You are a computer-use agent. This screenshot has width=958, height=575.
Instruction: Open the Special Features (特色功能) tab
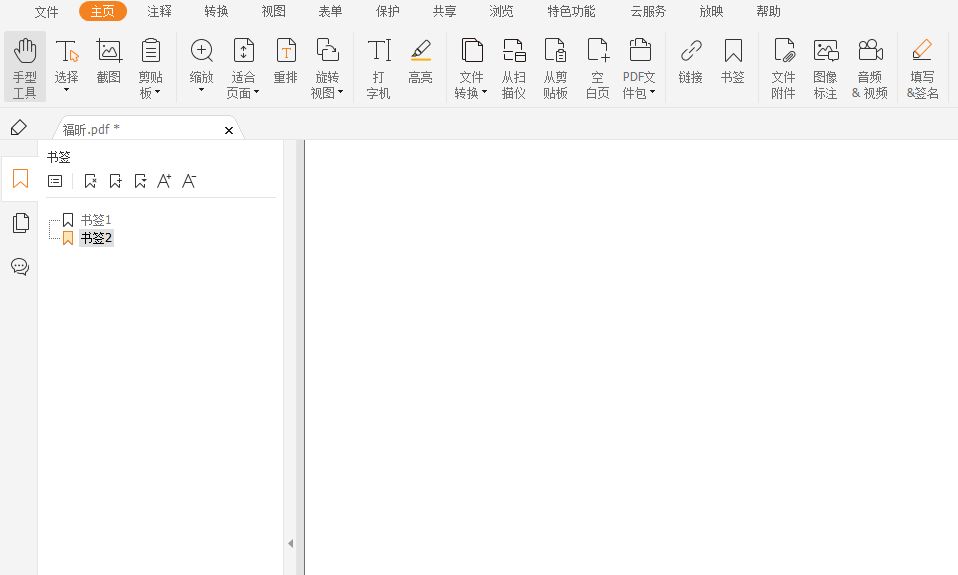(571, 12)
